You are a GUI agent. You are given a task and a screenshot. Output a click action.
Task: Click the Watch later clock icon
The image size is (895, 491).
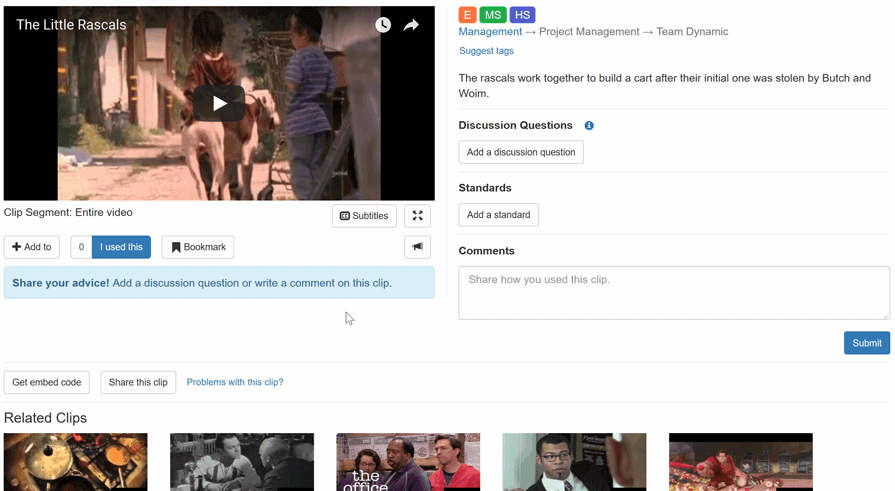click(383, 25)
